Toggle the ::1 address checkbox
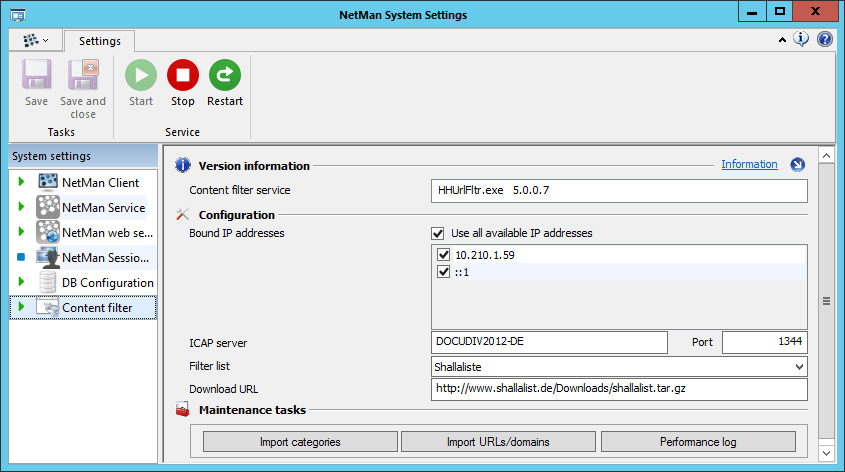 tap(444, 272)
